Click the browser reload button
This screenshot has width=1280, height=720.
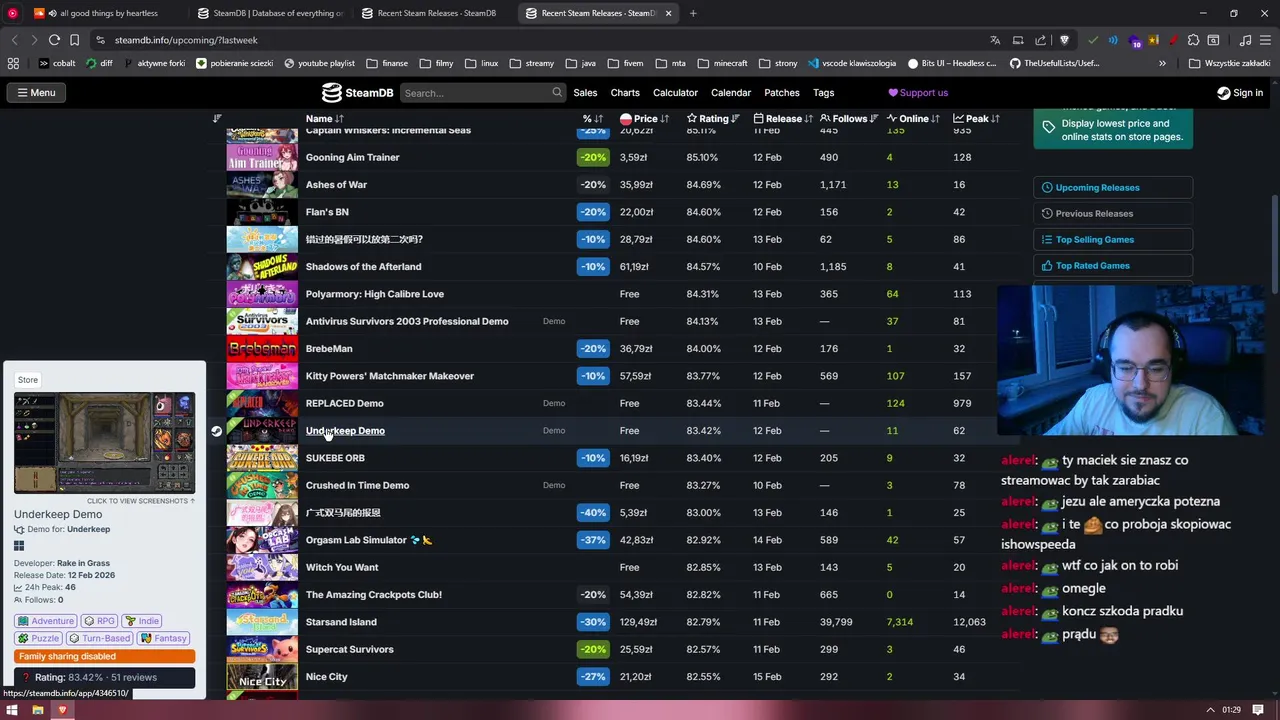click(x=54, y=40)
